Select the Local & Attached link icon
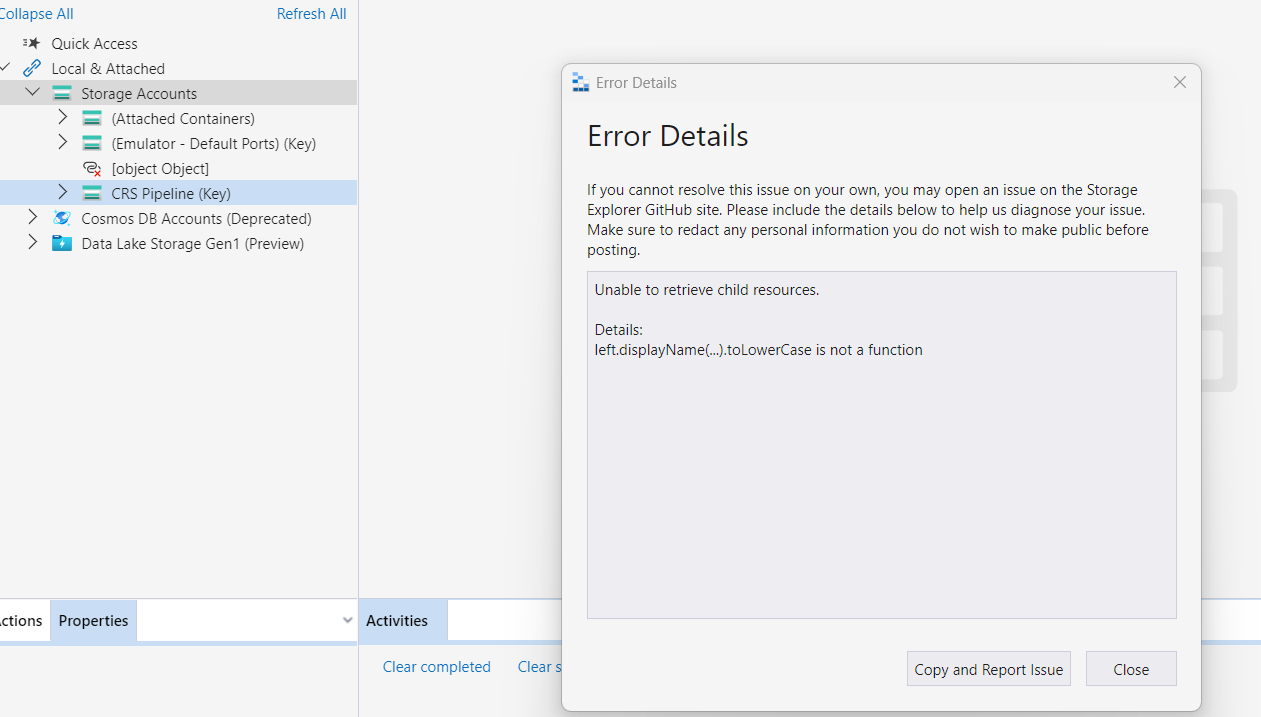 pyautogui.click(x=31, y=68)
